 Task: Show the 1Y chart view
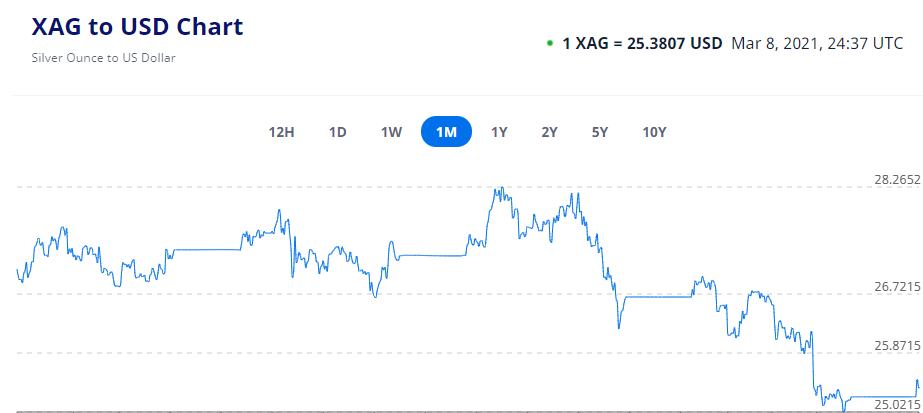click(499, 132)
